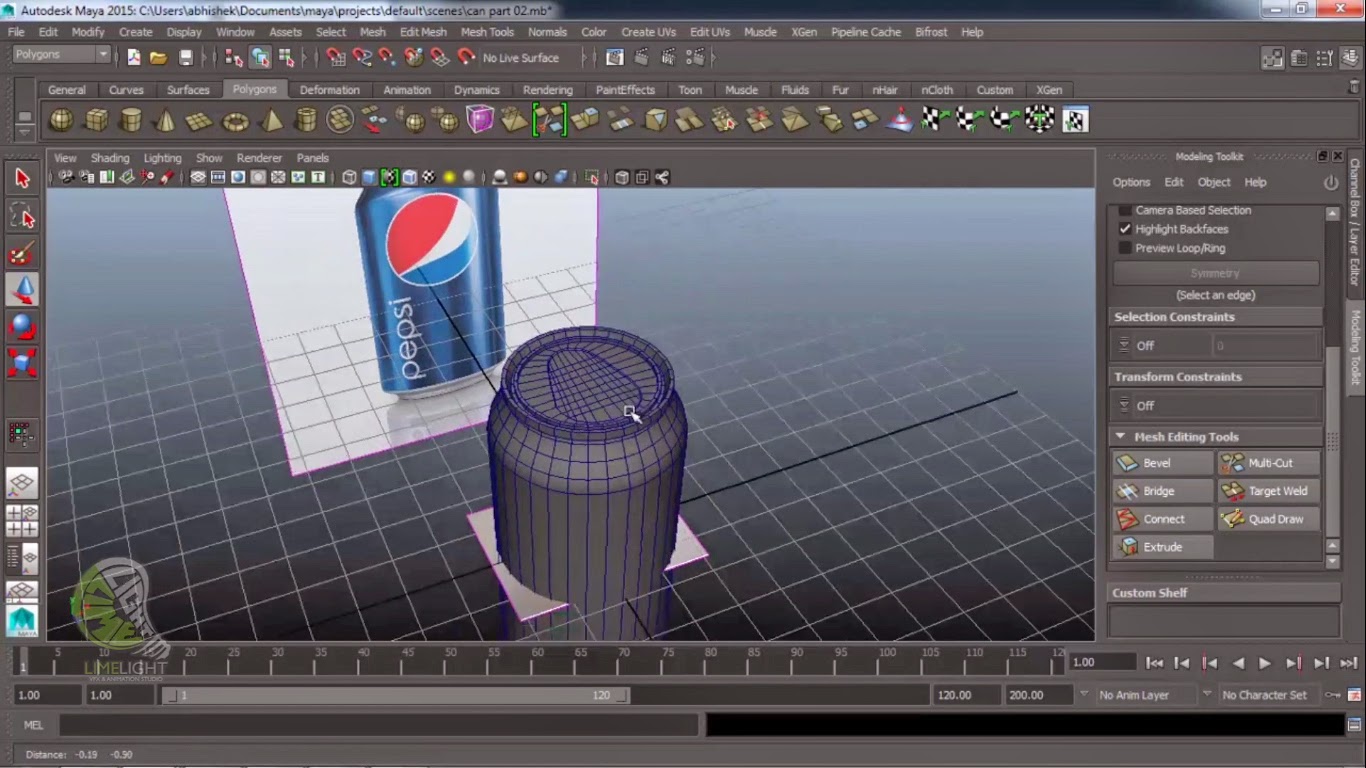Image resolution: width=1366 pixels, height=768 pixels.
Task: Open the Channel Box / Layer Editor side tab
Action: [1355, 222]
